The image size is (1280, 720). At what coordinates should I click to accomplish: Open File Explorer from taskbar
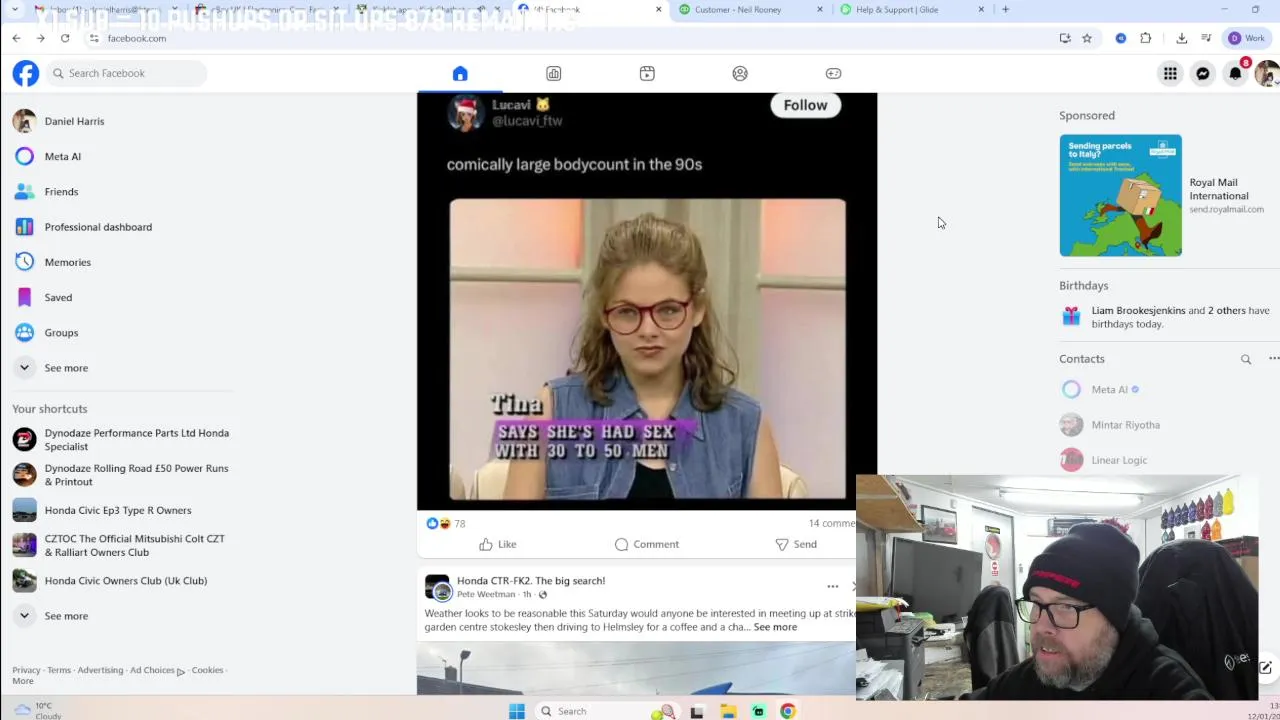tap(728, 711)
